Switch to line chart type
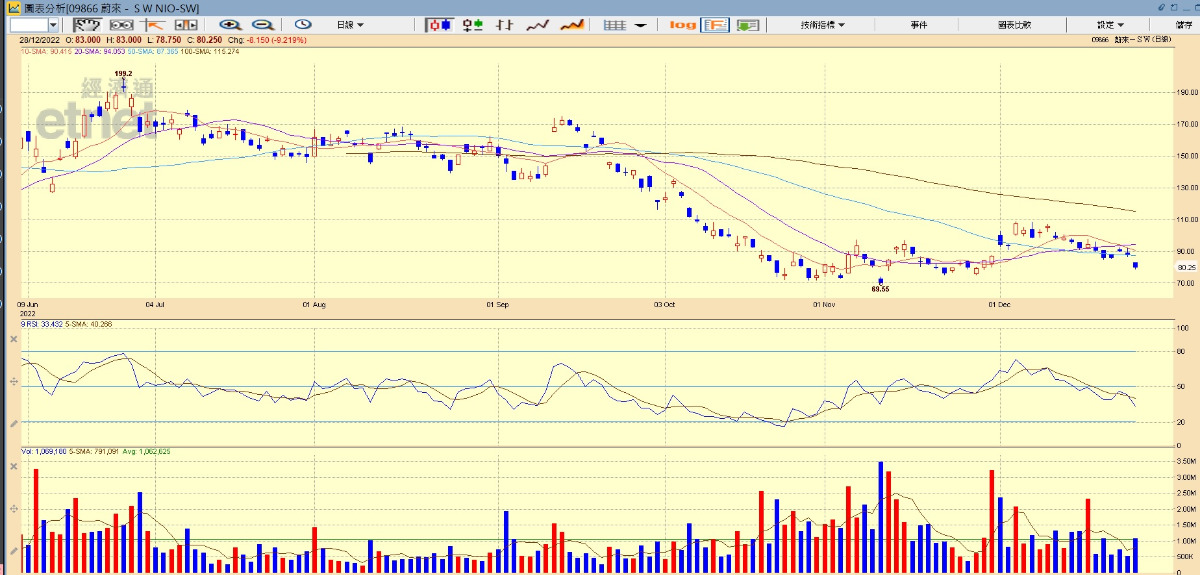 point(538,24)
